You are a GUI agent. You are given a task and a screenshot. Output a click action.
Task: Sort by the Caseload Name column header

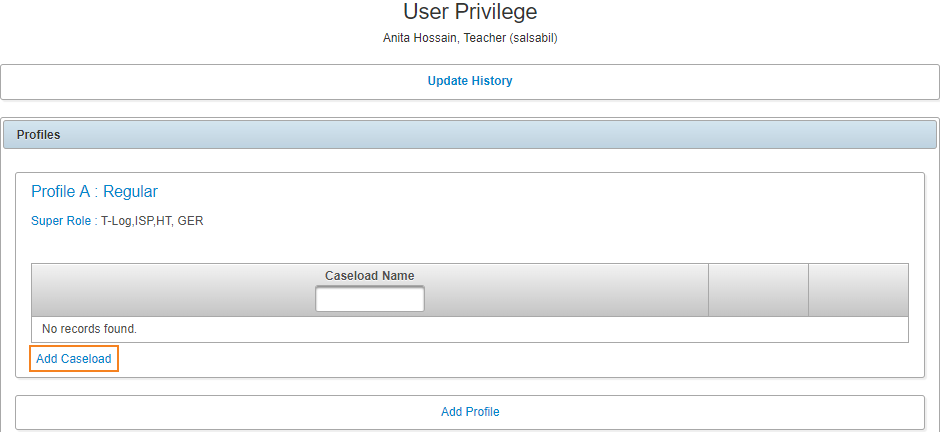pyautogui.click(x=370, y=276)
